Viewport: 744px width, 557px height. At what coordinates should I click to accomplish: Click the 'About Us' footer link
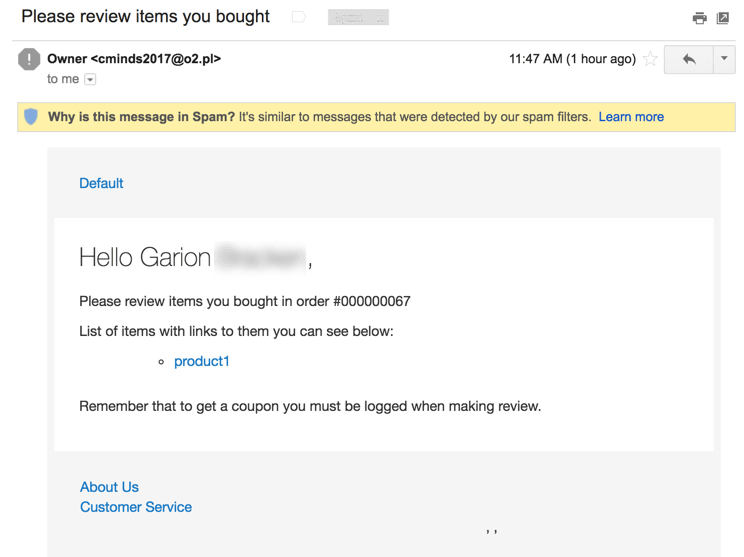coord(109,487)
